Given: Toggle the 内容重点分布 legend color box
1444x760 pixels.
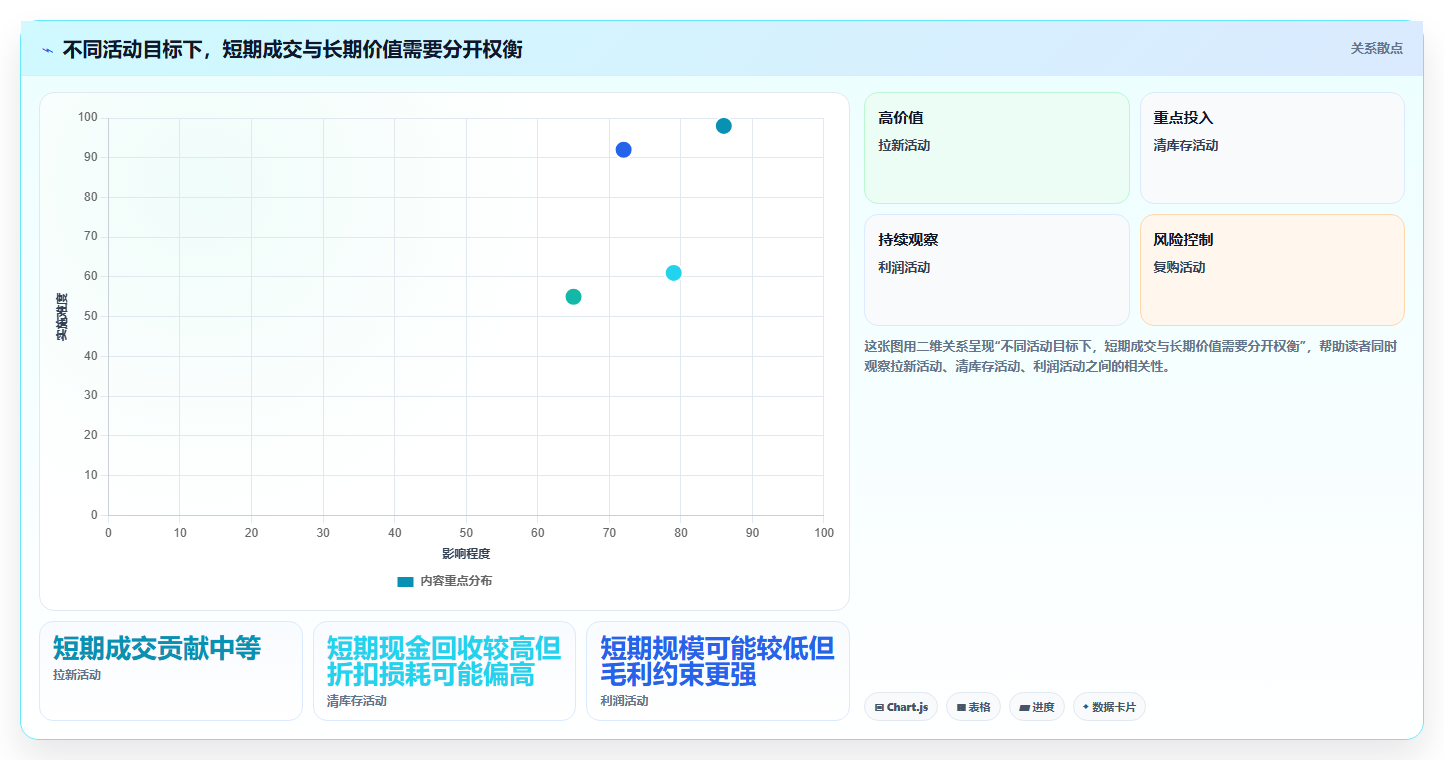Looking at the screenshot, I should [405, 581].
